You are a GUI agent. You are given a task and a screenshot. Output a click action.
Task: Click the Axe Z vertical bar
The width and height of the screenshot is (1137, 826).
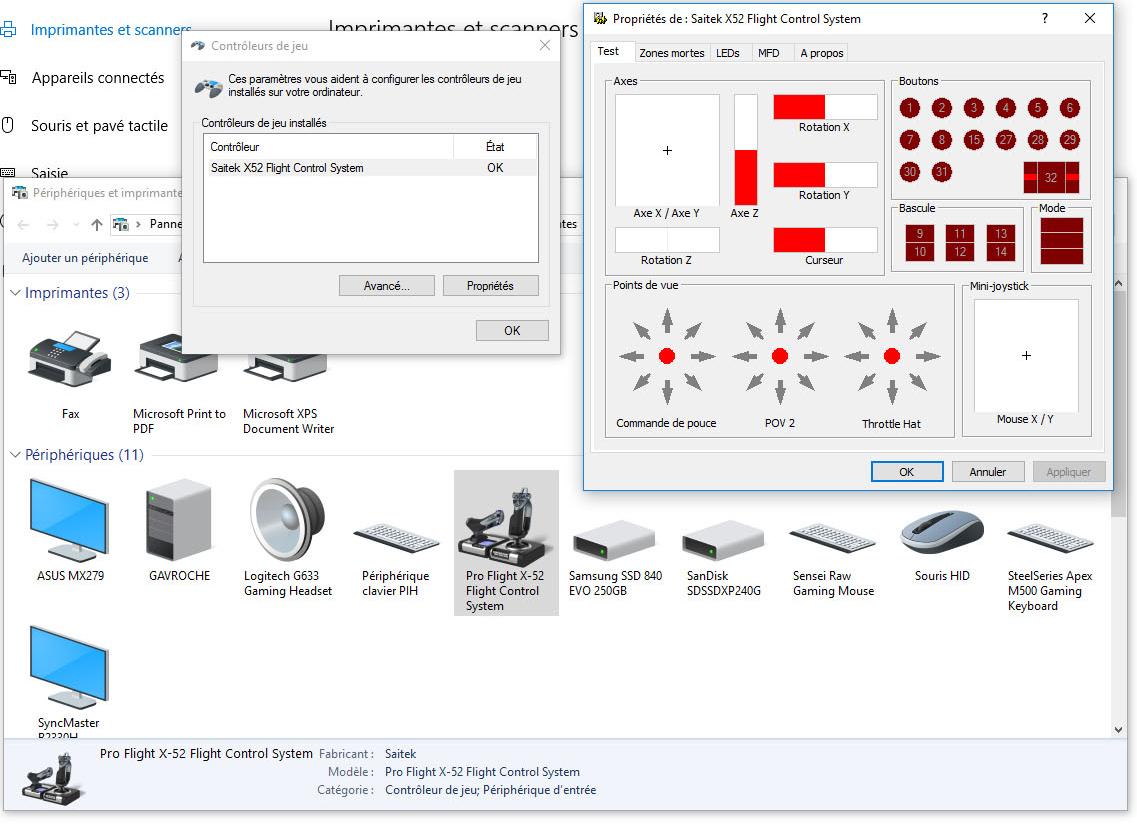point(745,150)
